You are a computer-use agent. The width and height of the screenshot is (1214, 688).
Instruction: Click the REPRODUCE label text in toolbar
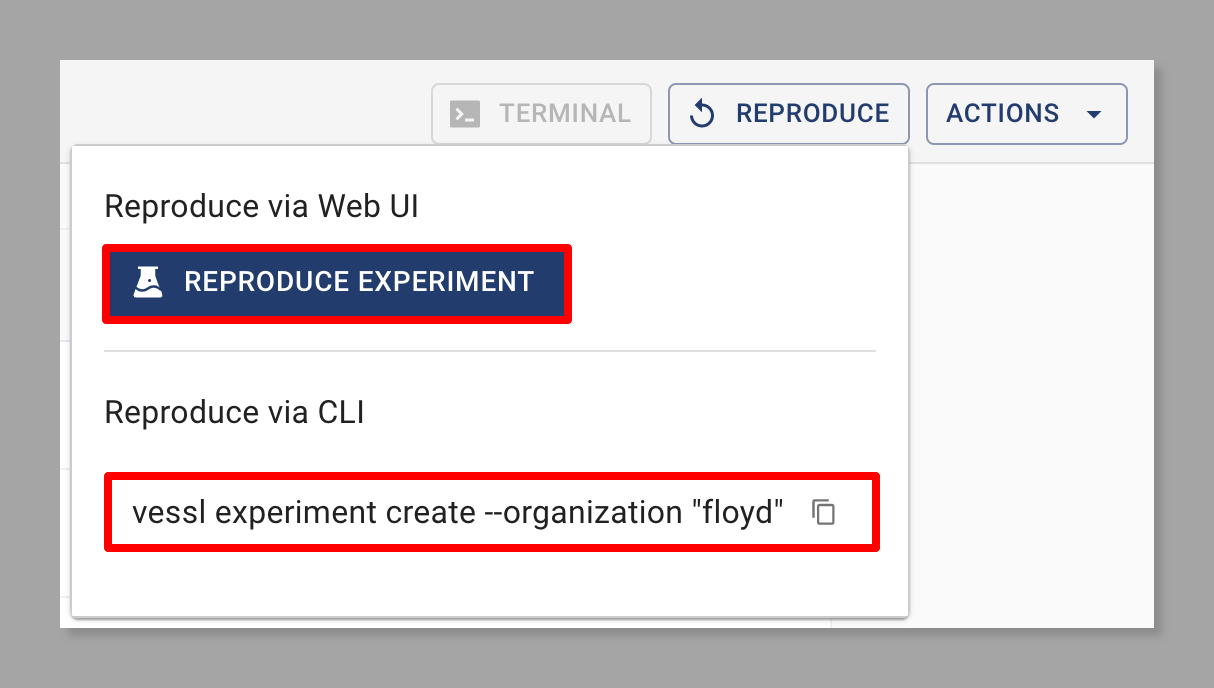pyautogui.click(x=812, y=114)
